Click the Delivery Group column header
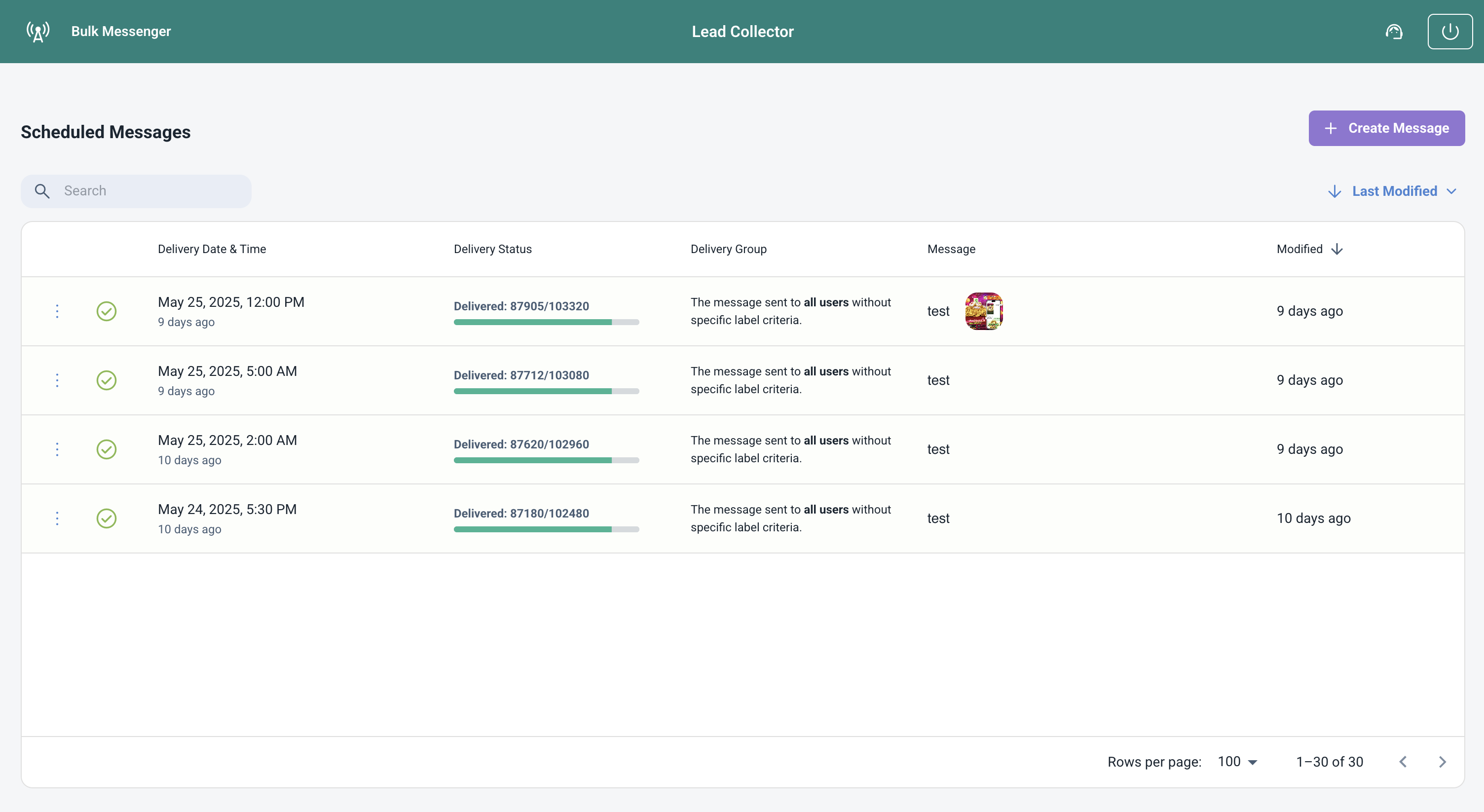This screenshot has height=812, width=1484. [x=728, y=249]
